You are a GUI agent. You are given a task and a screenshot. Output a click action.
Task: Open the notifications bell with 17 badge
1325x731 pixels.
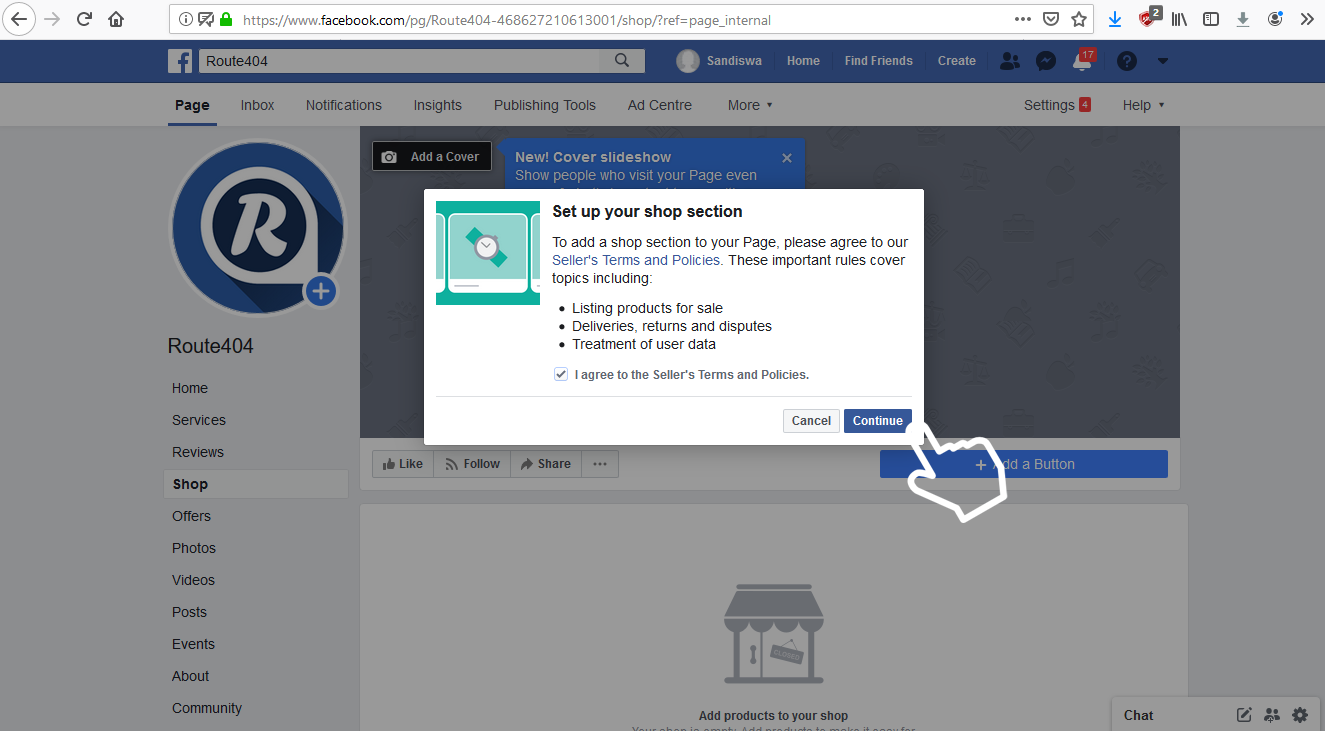tap(1082, 61)
